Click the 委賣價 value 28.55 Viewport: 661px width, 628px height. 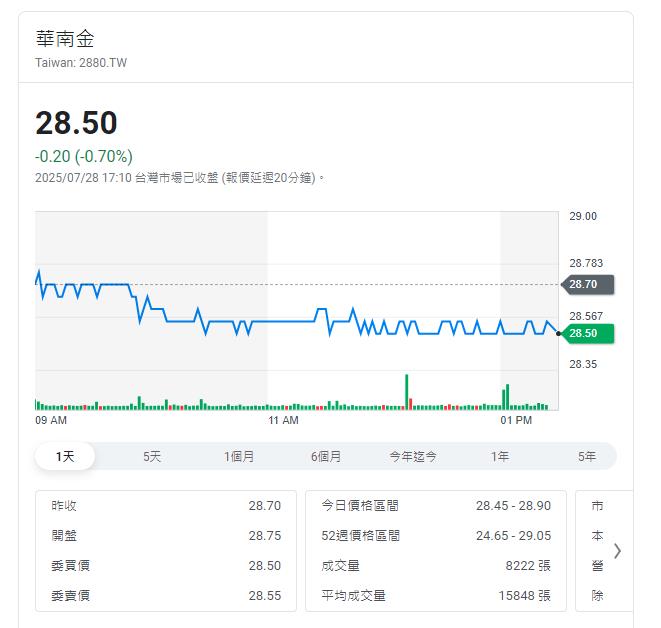pos(265,596)
